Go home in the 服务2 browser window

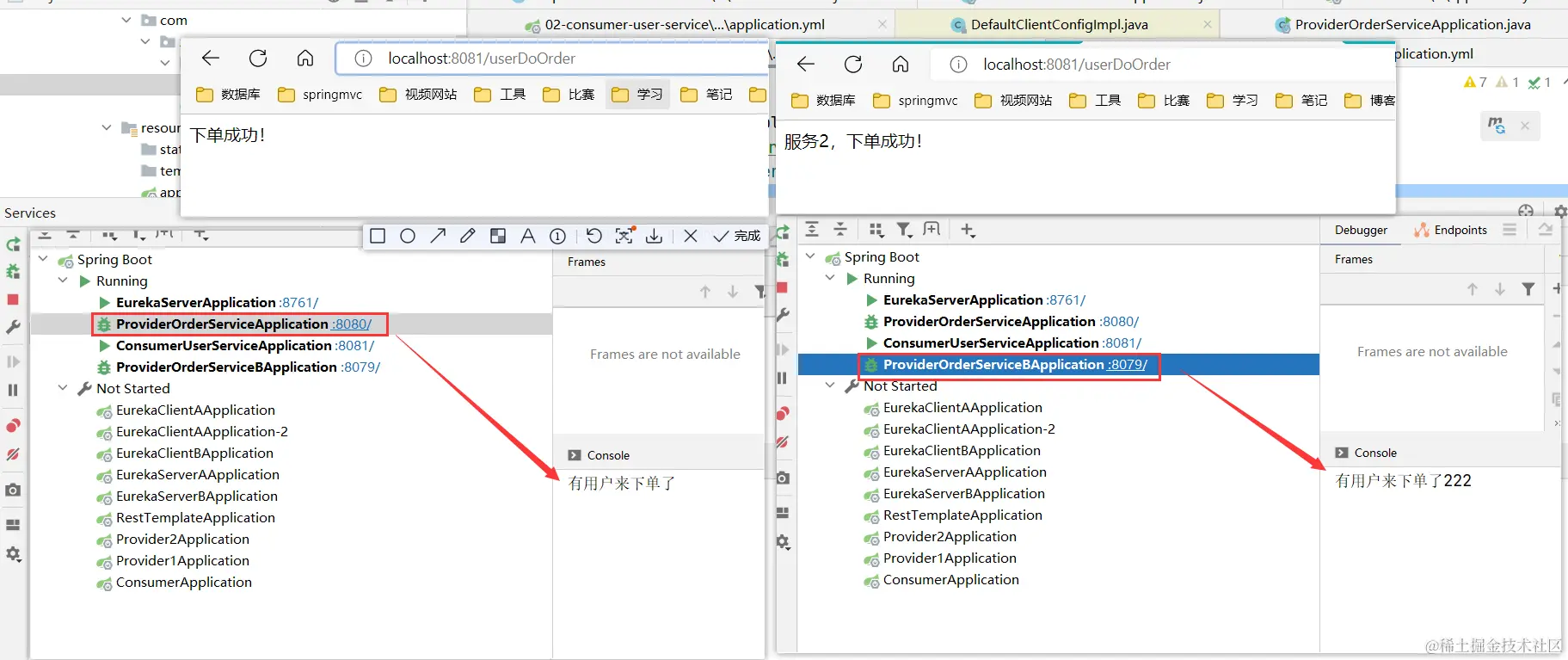(901, 65)
